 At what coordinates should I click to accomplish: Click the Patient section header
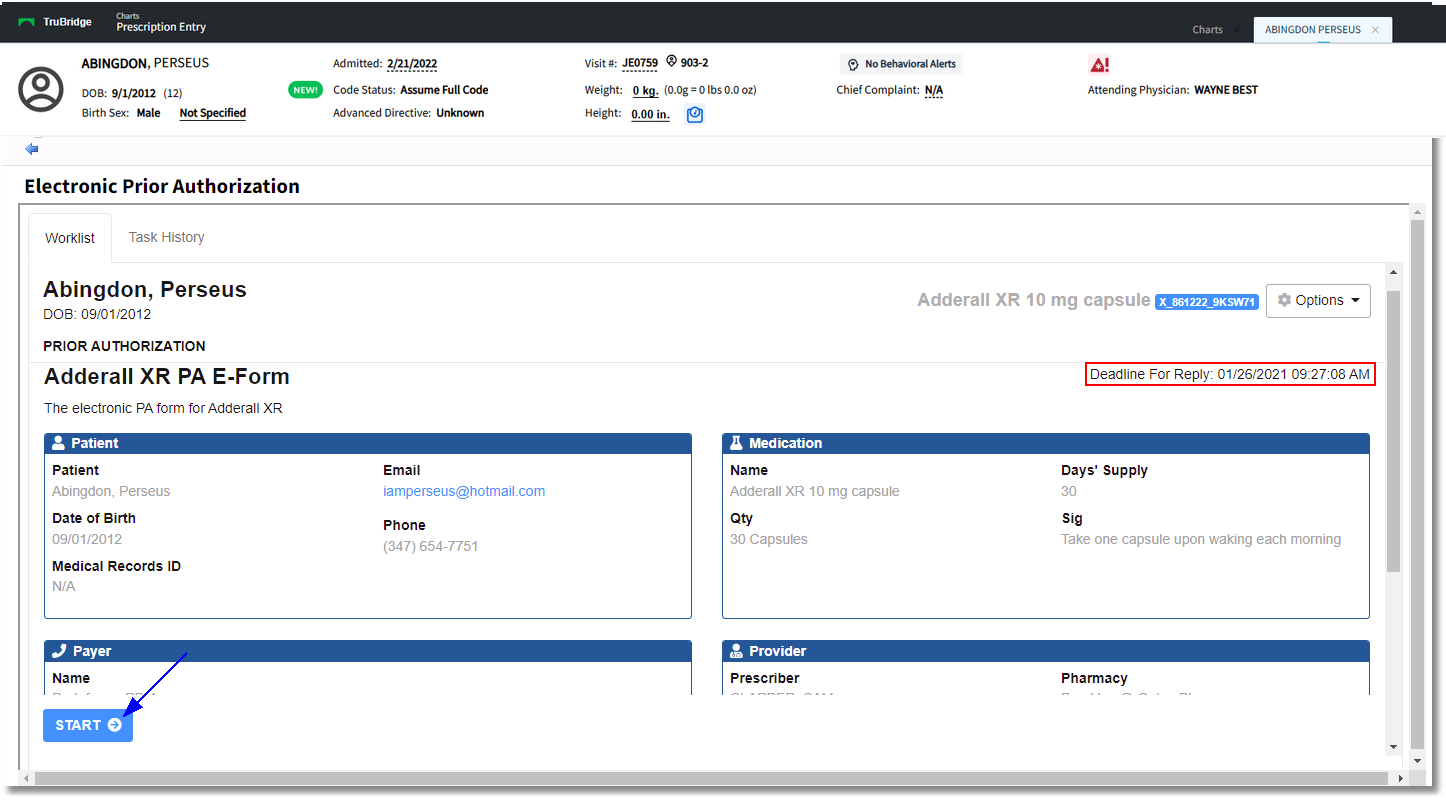(368, 443)
